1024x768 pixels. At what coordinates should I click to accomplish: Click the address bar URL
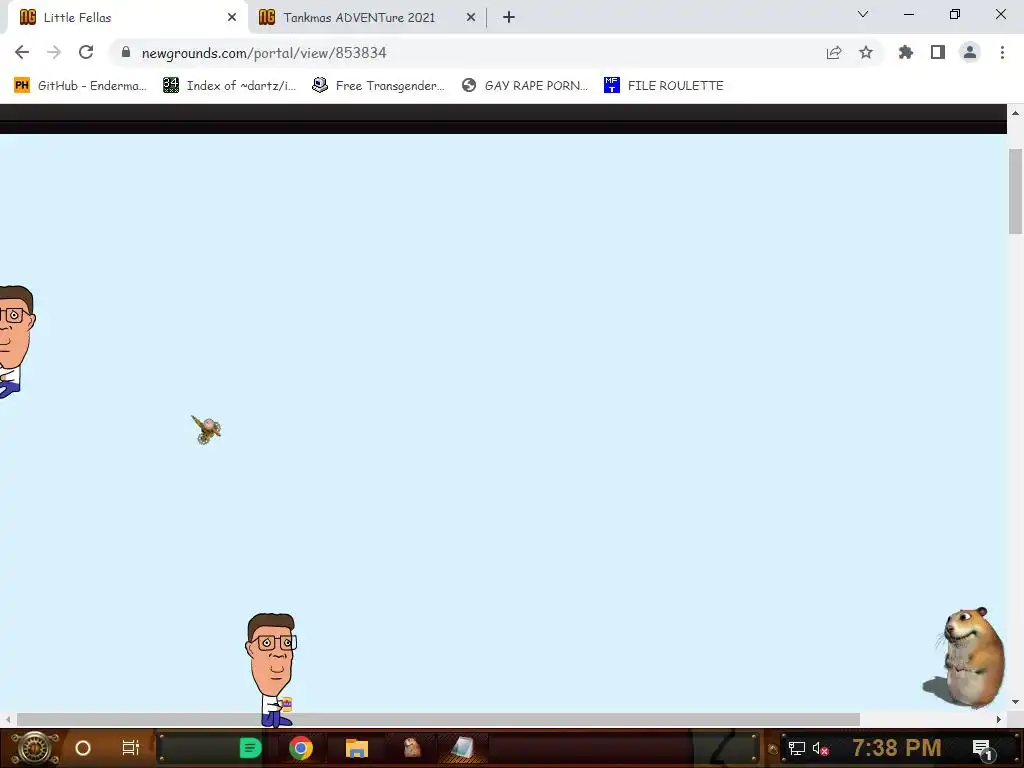point(264,53)
